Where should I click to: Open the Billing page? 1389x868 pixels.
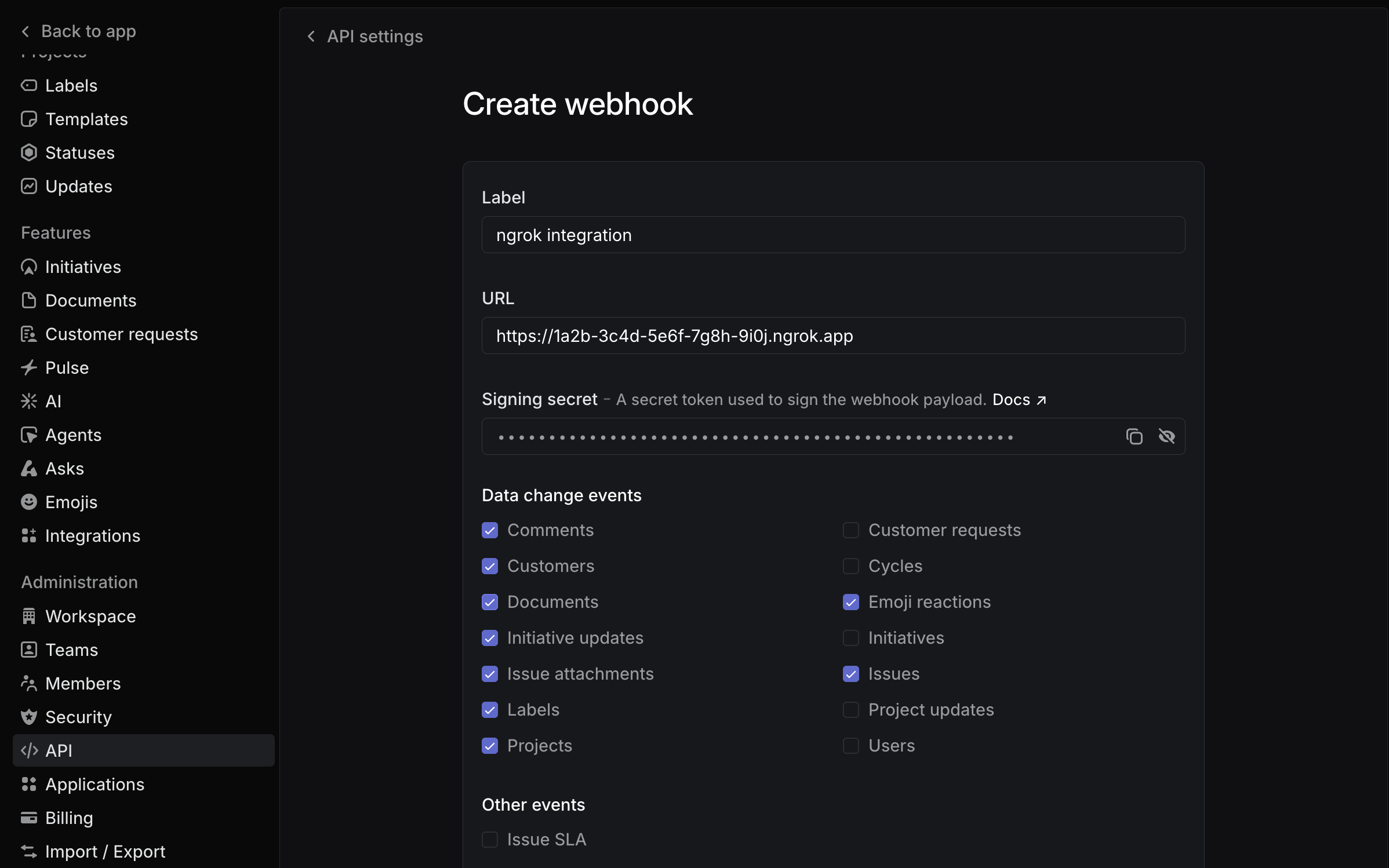click(69, 818)
